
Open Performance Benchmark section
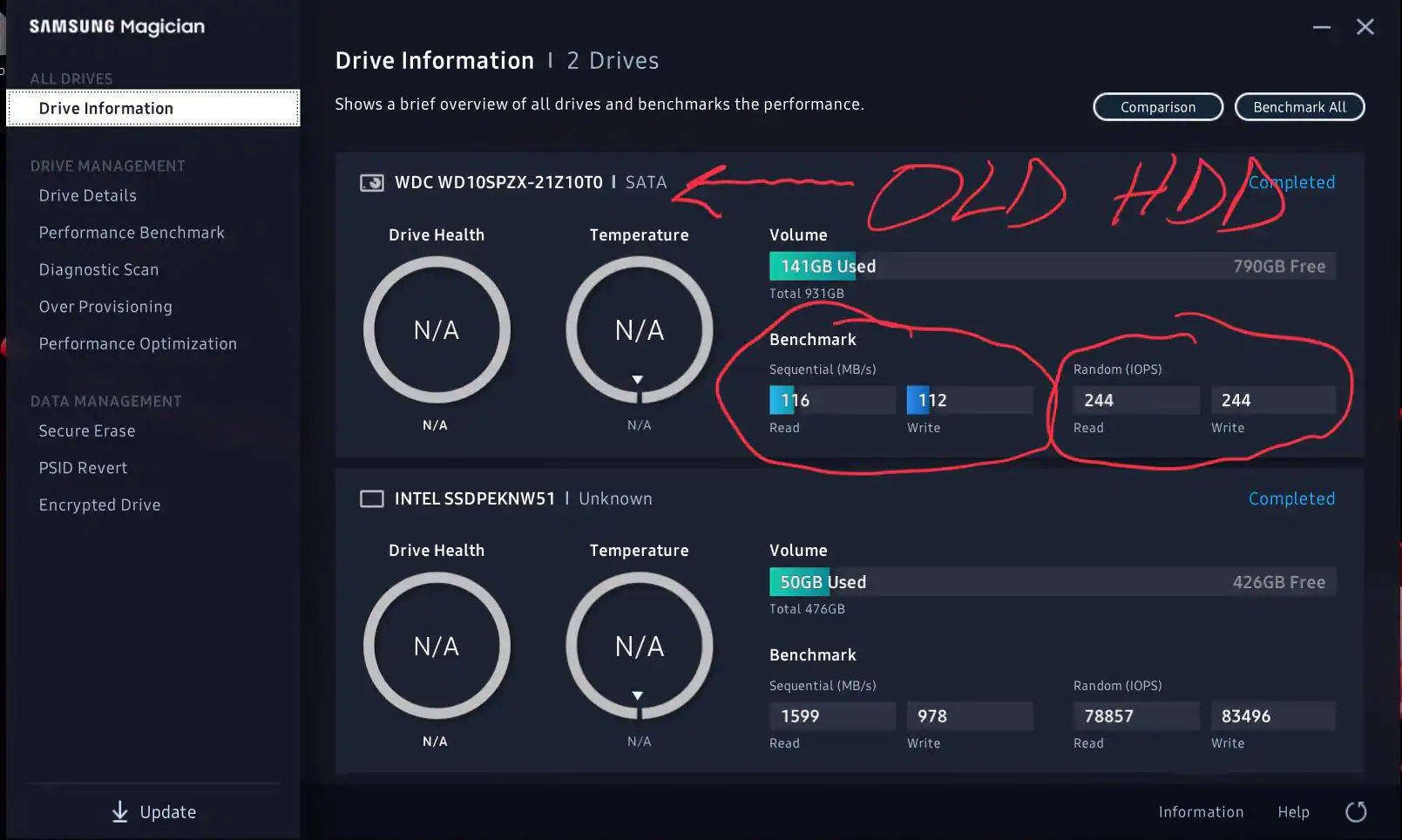pos(132,233)
